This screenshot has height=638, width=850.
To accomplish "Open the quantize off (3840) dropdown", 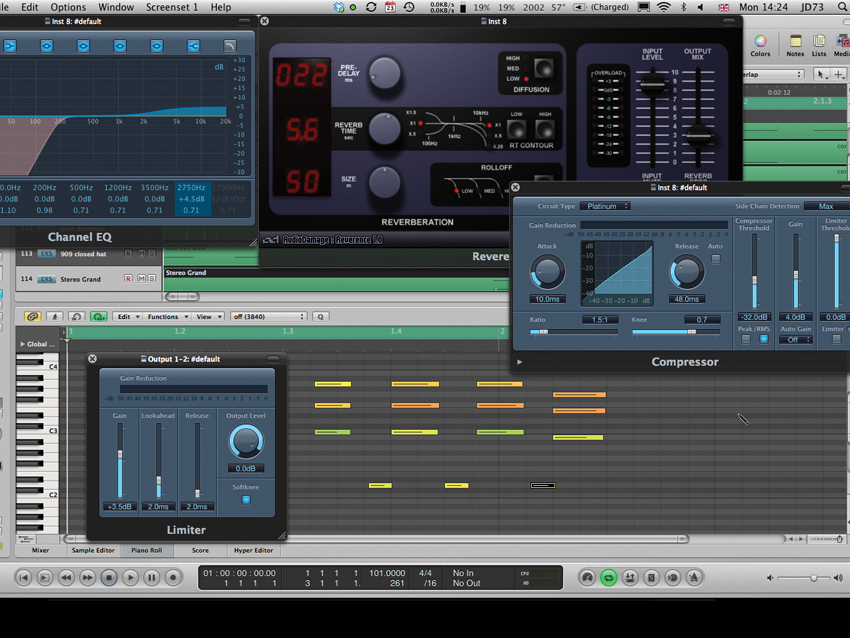I will pos(268,317).
